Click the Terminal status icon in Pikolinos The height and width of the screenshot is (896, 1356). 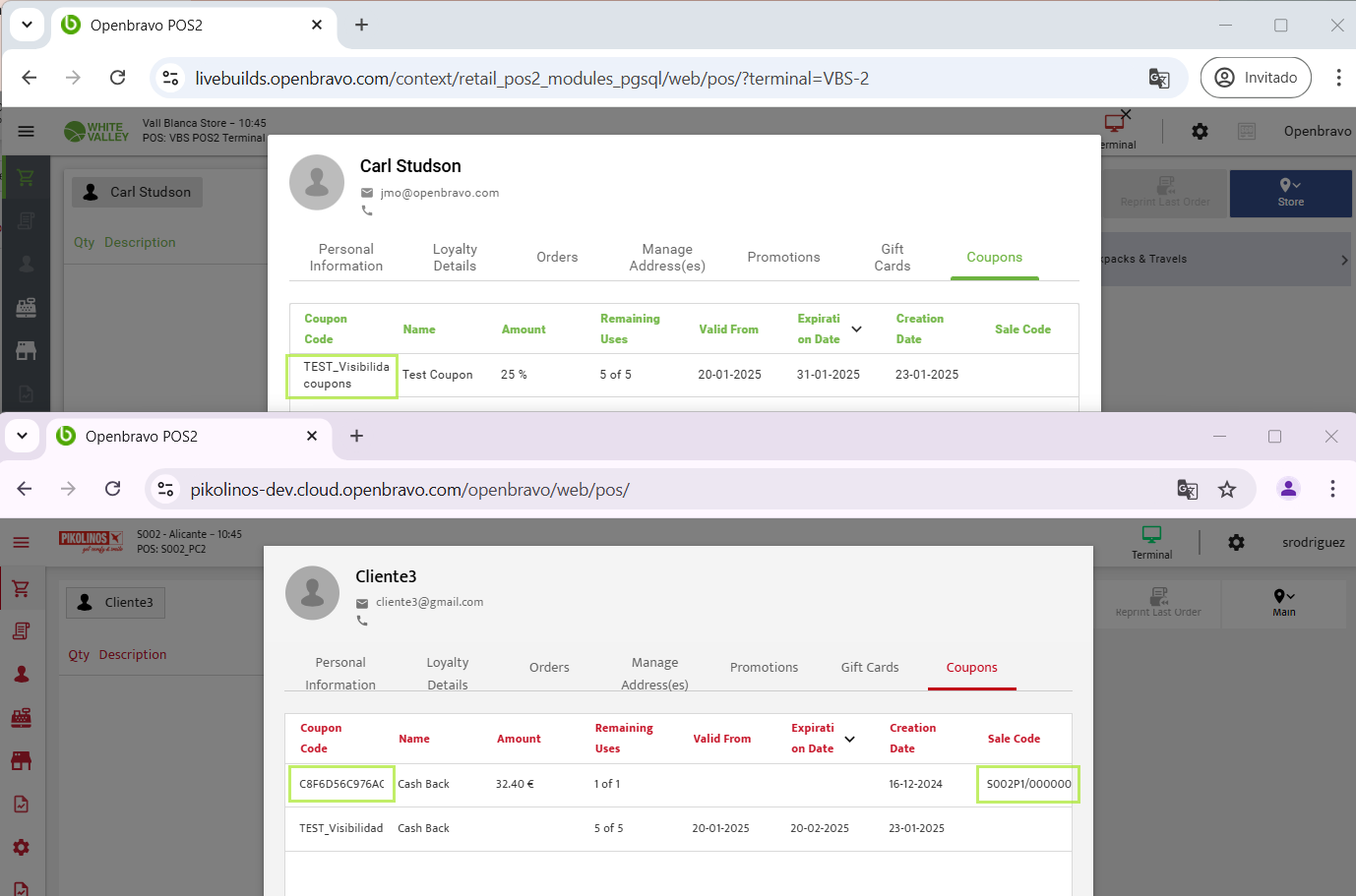pyautogui.click(x=1151, y=541)
